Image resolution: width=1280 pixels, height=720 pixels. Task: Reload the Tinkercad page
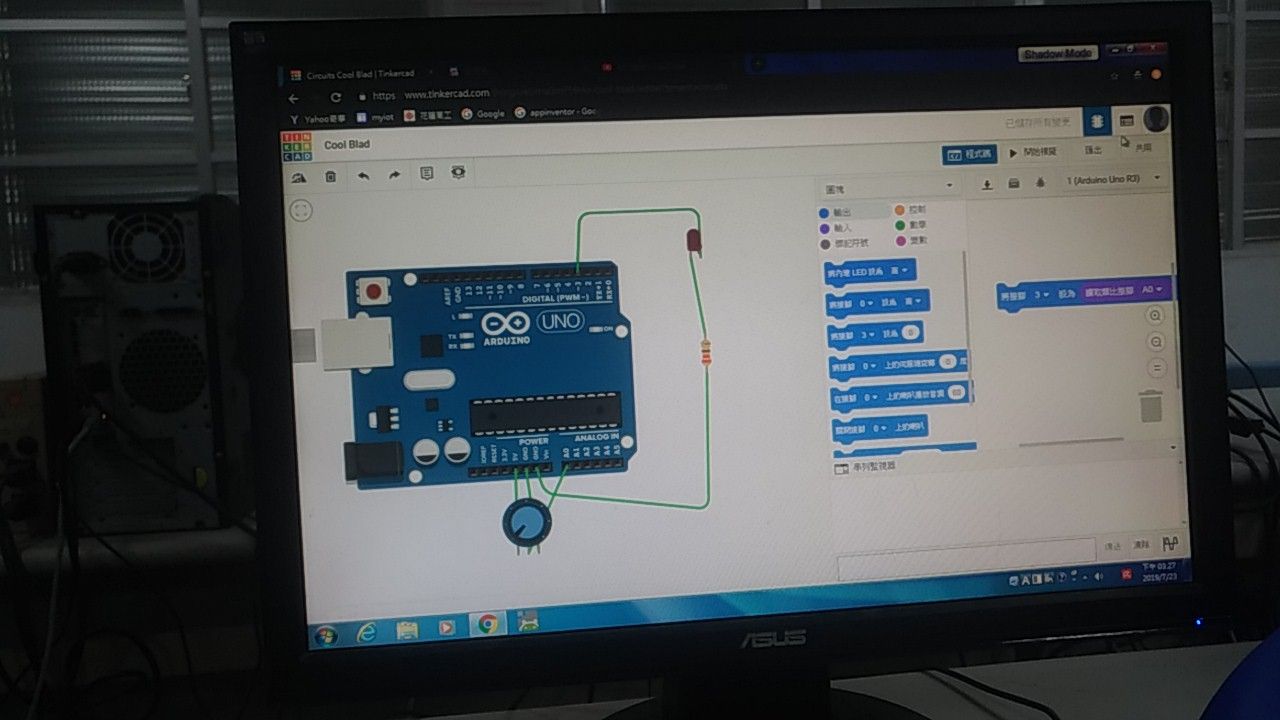(336, 97)
